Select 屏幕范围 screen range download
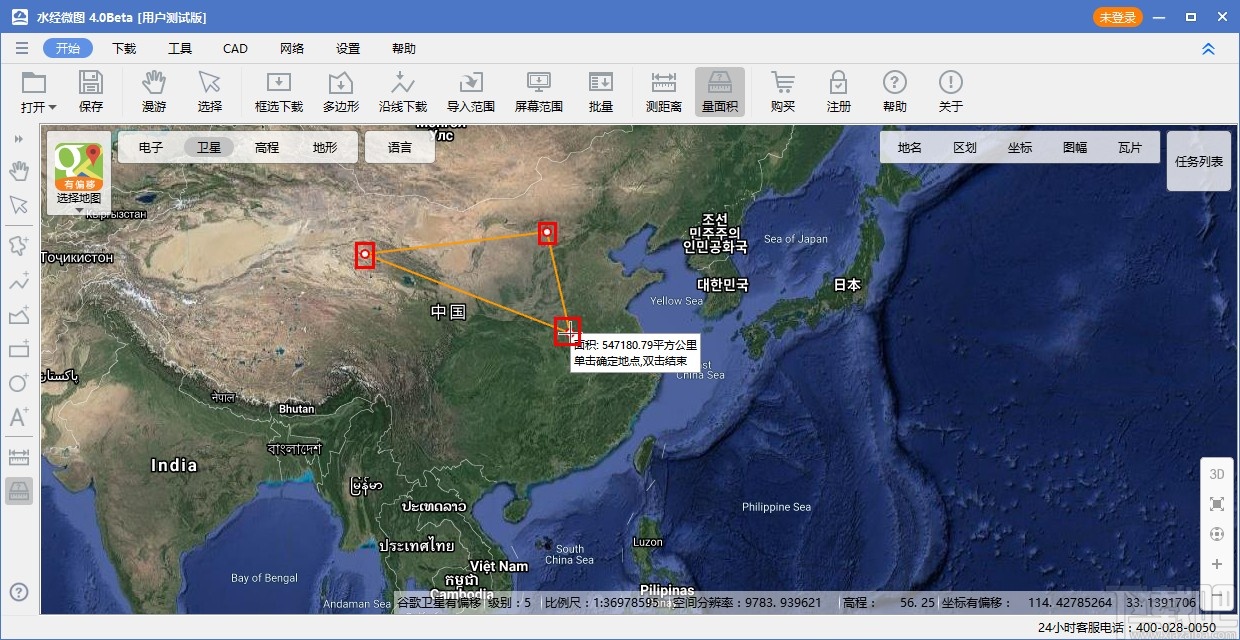 [x=539, y=92]
